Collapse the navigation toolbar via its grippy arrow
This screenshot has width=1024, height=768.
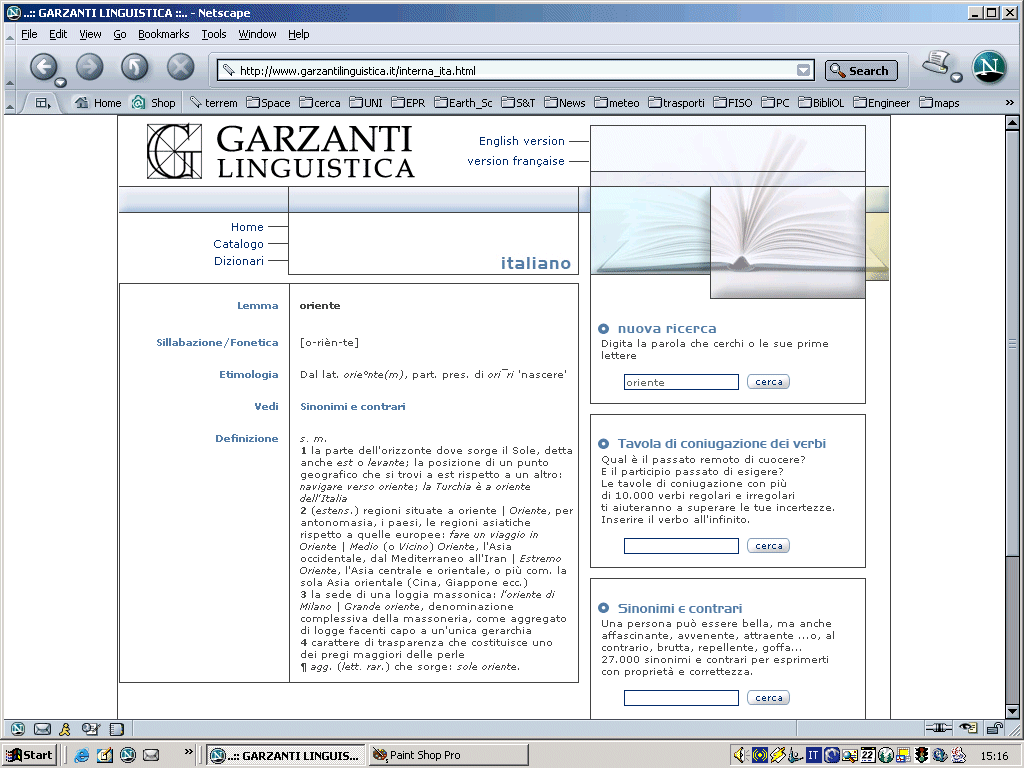pos(10,82)
